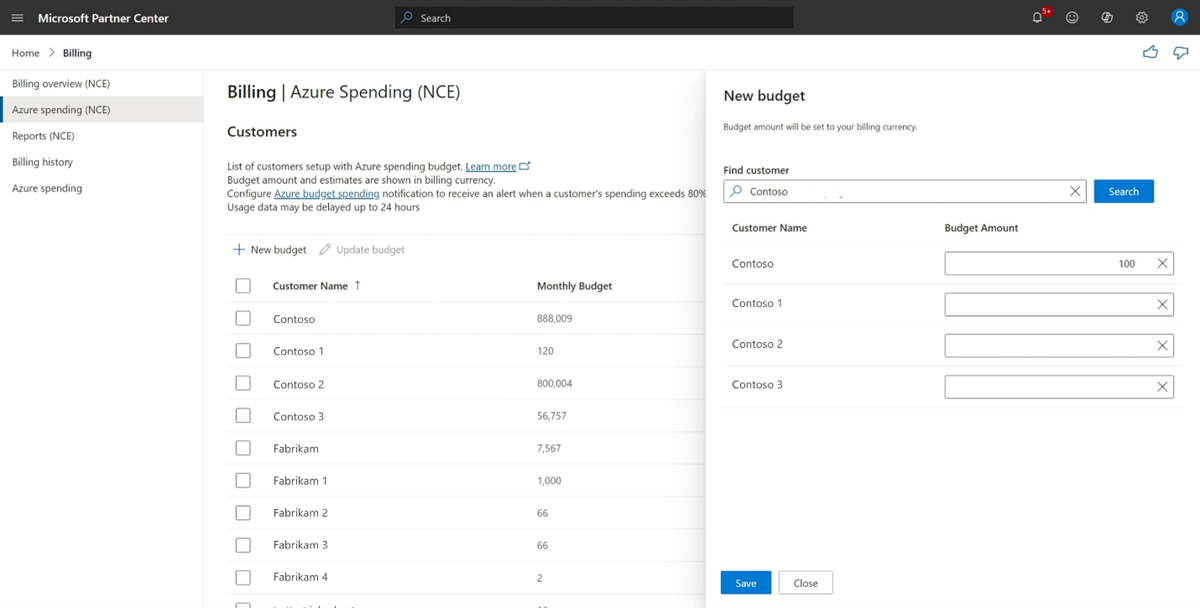The height and width of the screenshot is (608, 1200).
Task: Open the hamburger navigation menu
Action: click(17, 18)
